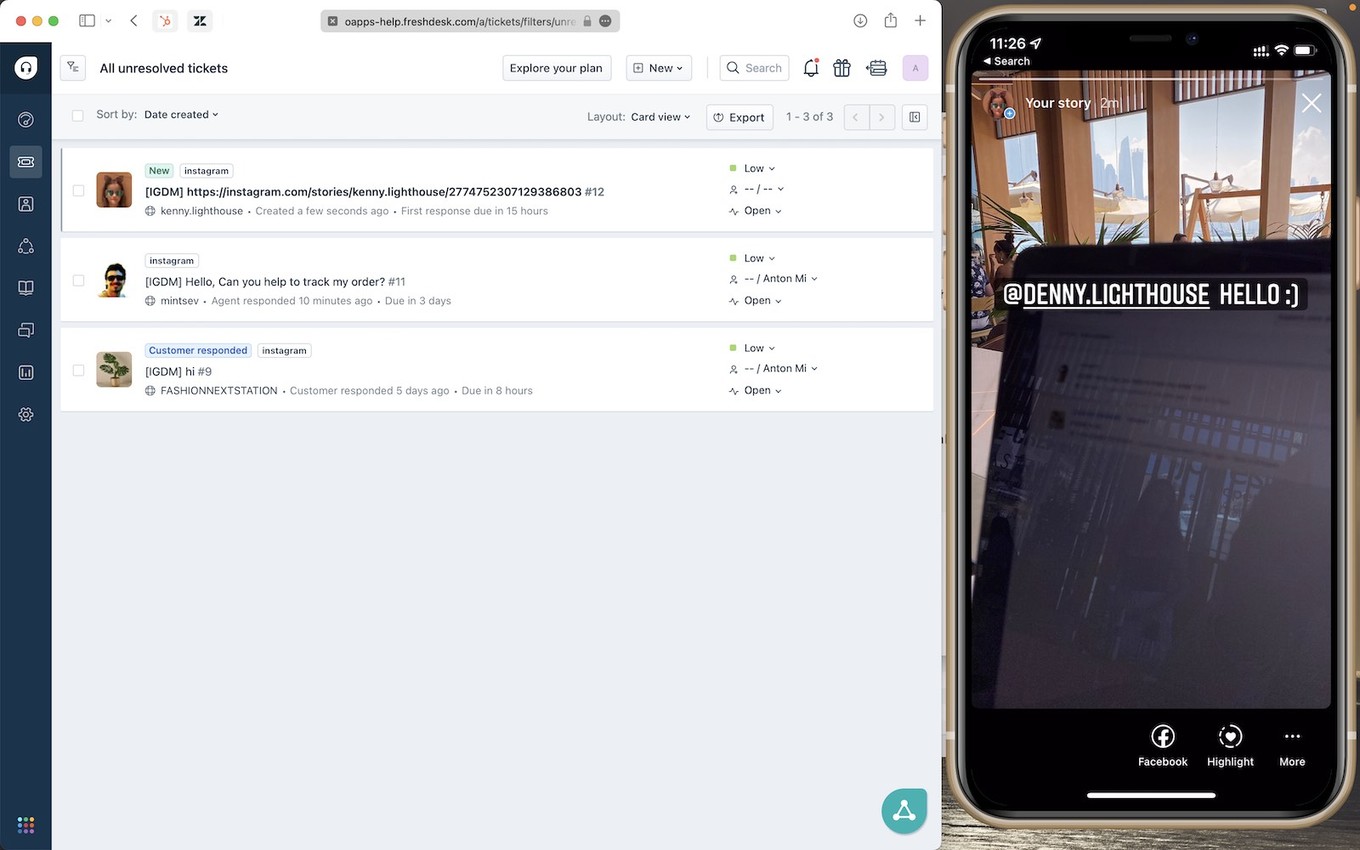
Task: Open the ticket filters panel icon
Action: 72,67
